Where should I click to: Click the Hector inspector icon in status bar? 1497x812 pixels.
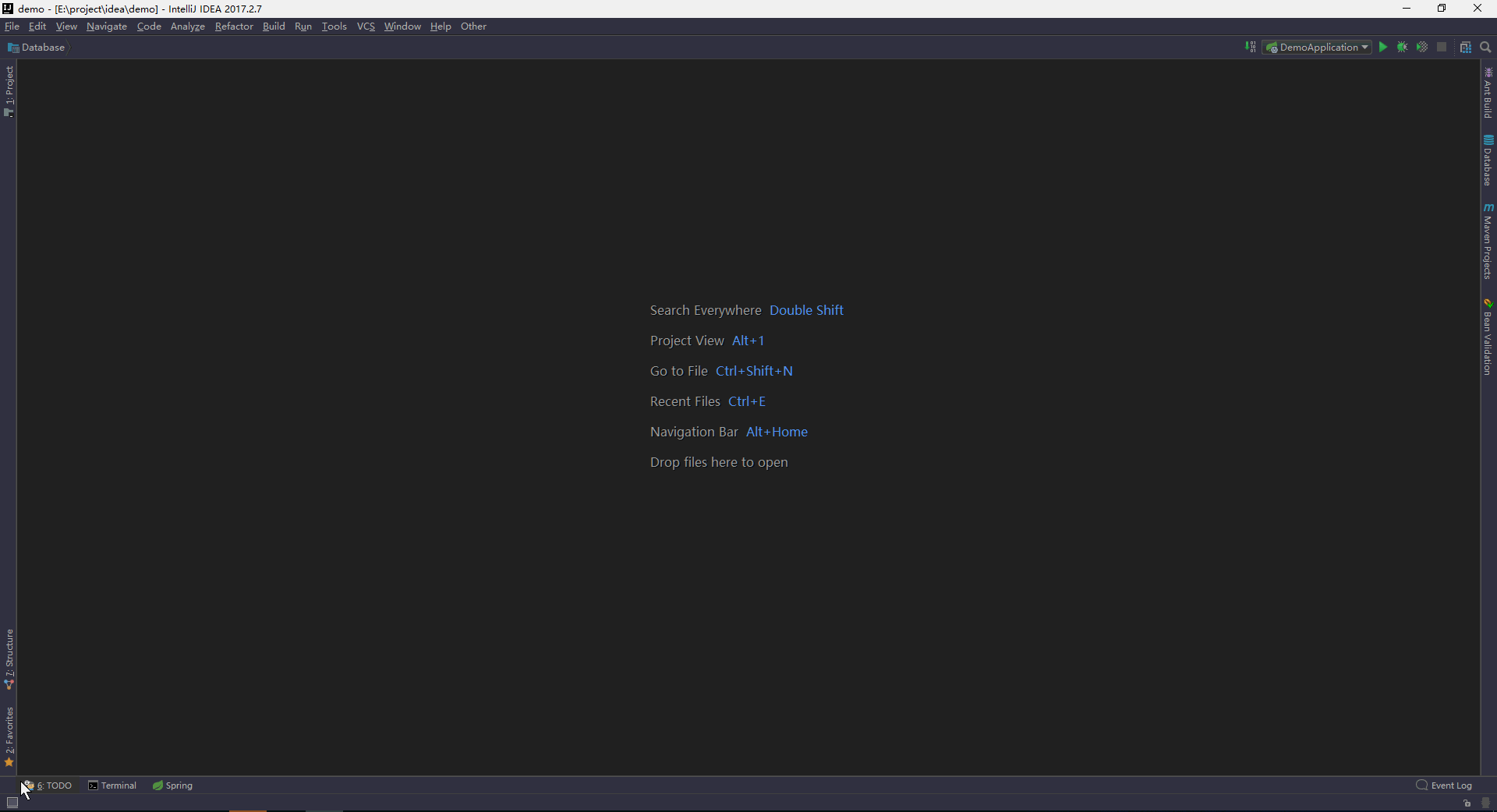(x=1485, y=803)
